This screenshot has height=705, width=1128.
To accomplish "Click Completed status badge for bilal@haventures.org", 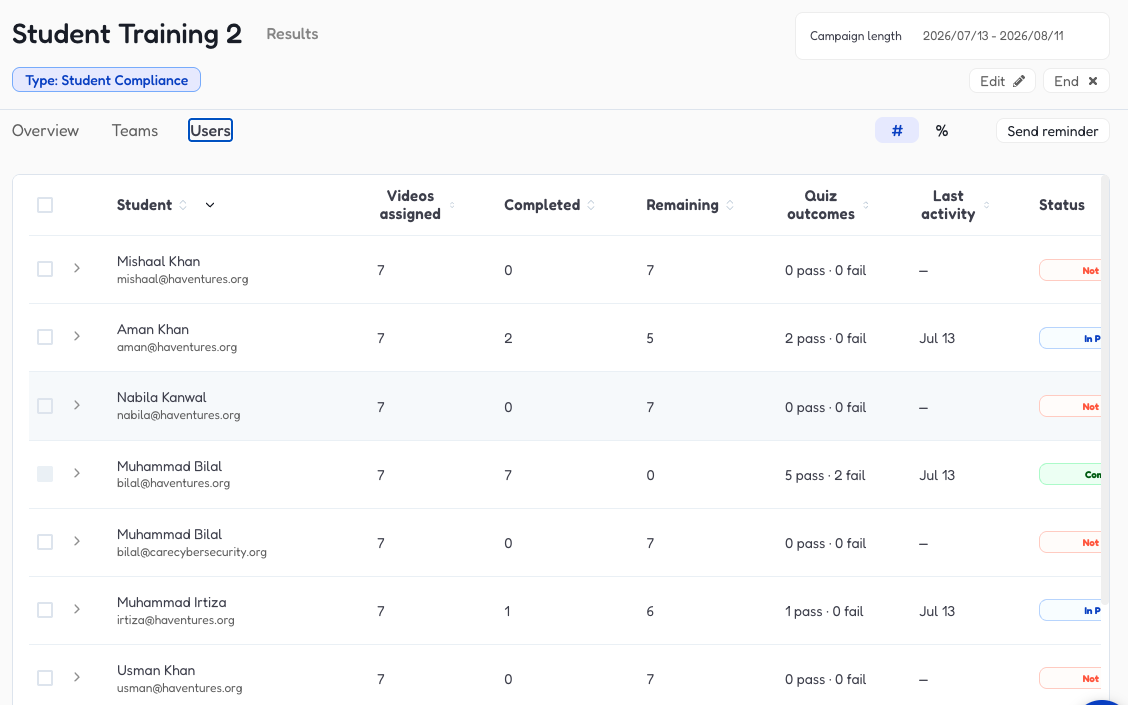I will [x=1070, y=474].
